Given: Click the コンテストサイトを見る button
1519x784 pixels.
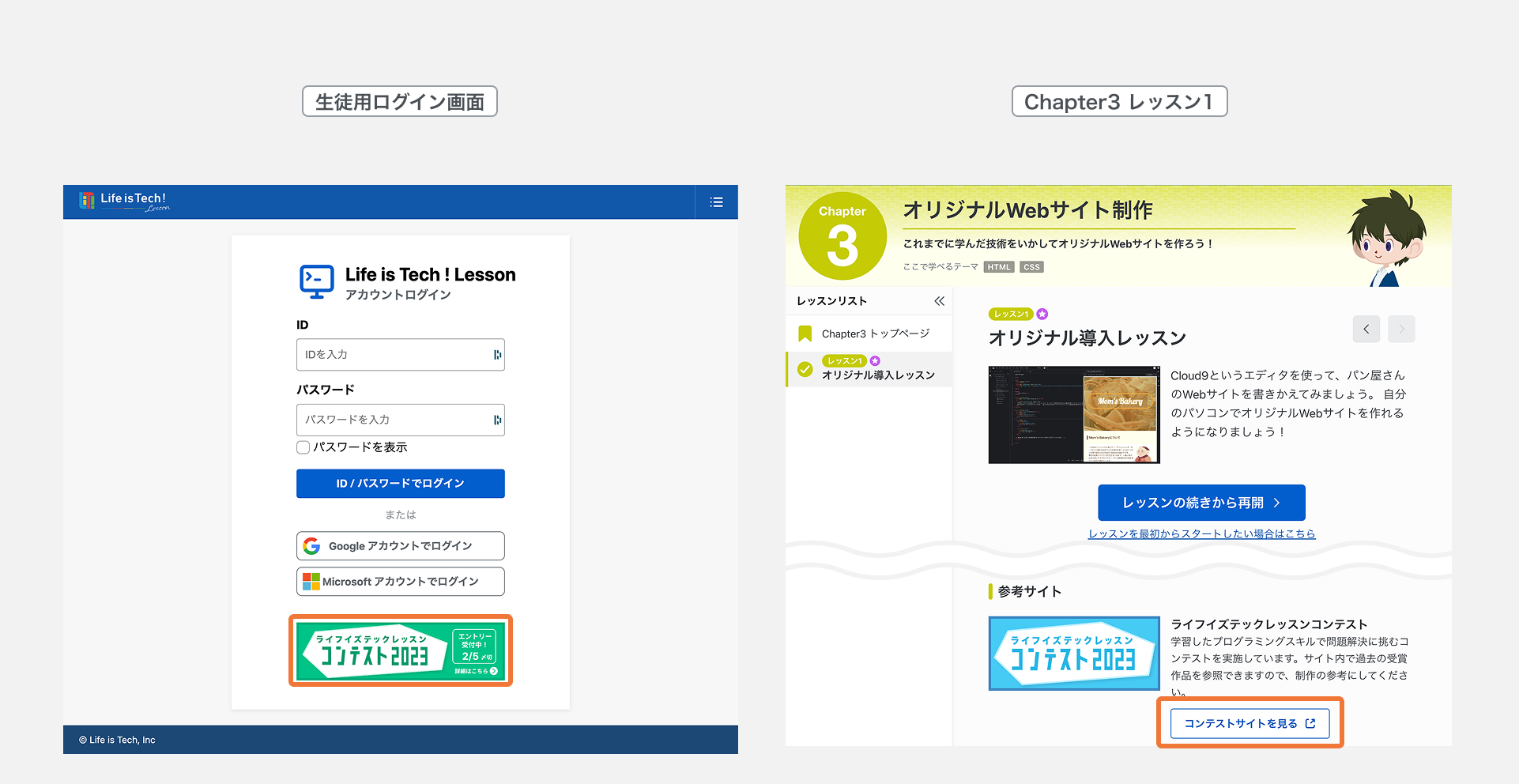Looking at the screenshot, I should click(x=1249, y=723).
